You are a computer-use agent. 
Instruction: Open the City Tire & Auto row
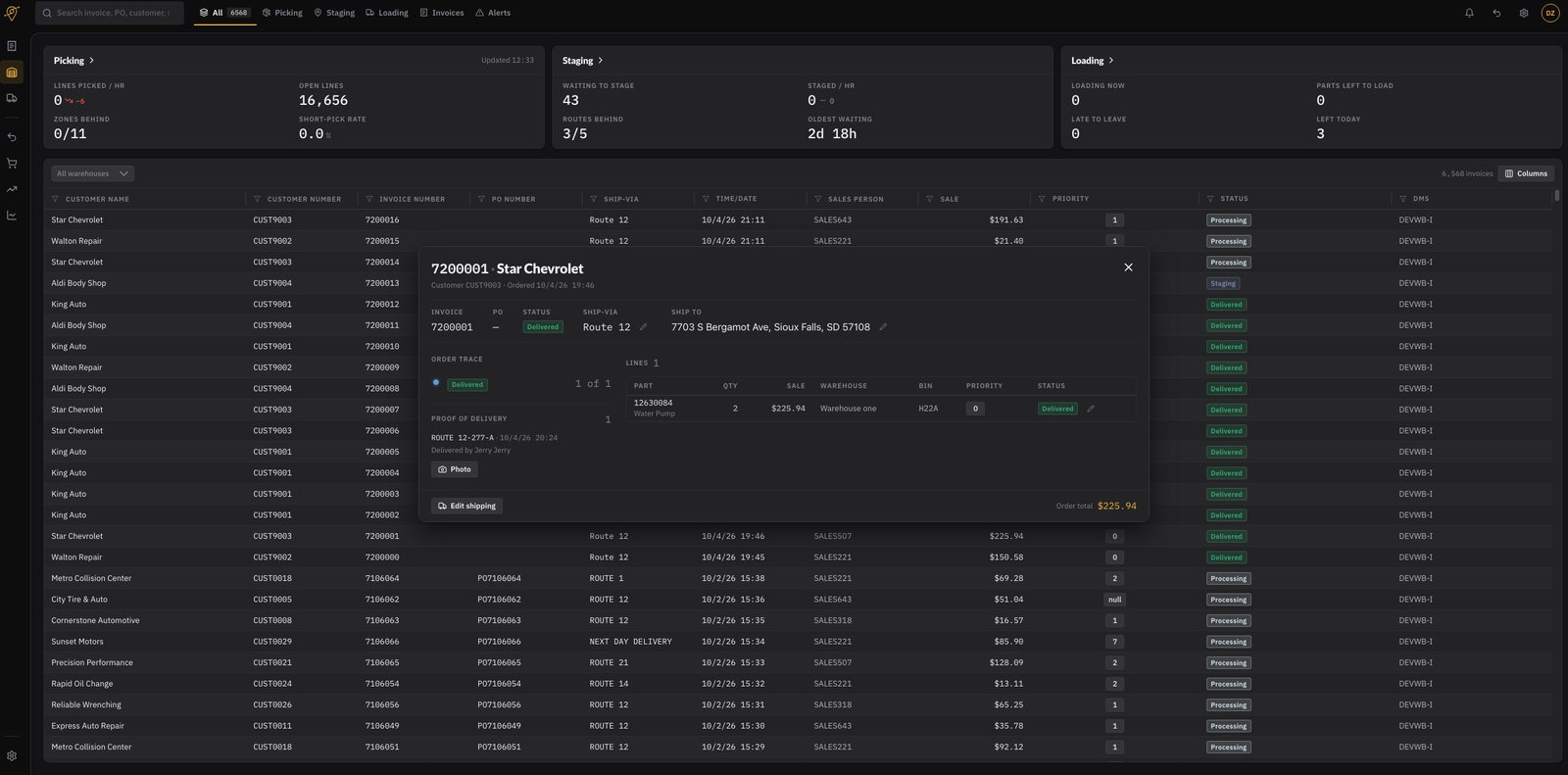coord(798,600)
